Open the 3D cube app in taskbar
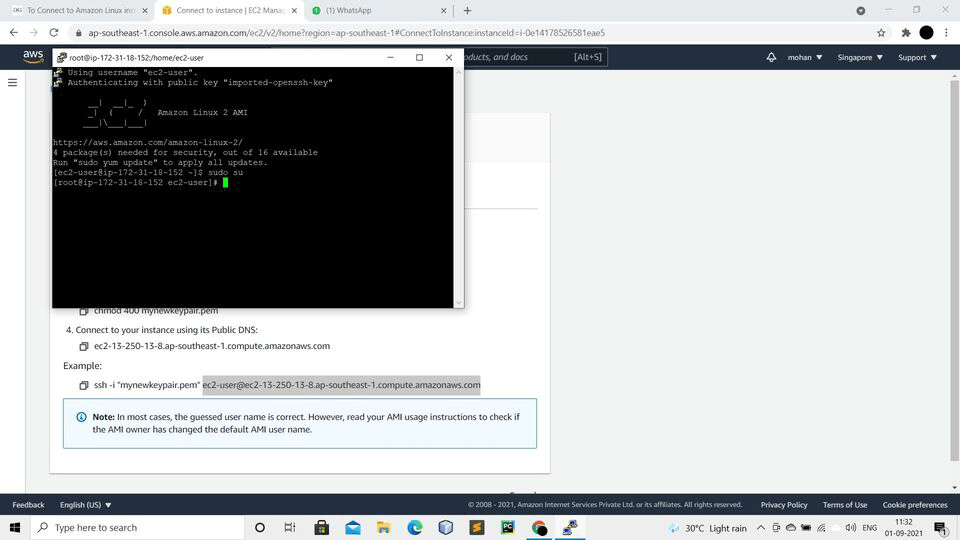Viewport: 960px width, 540px height. click(x=446, y=528)
